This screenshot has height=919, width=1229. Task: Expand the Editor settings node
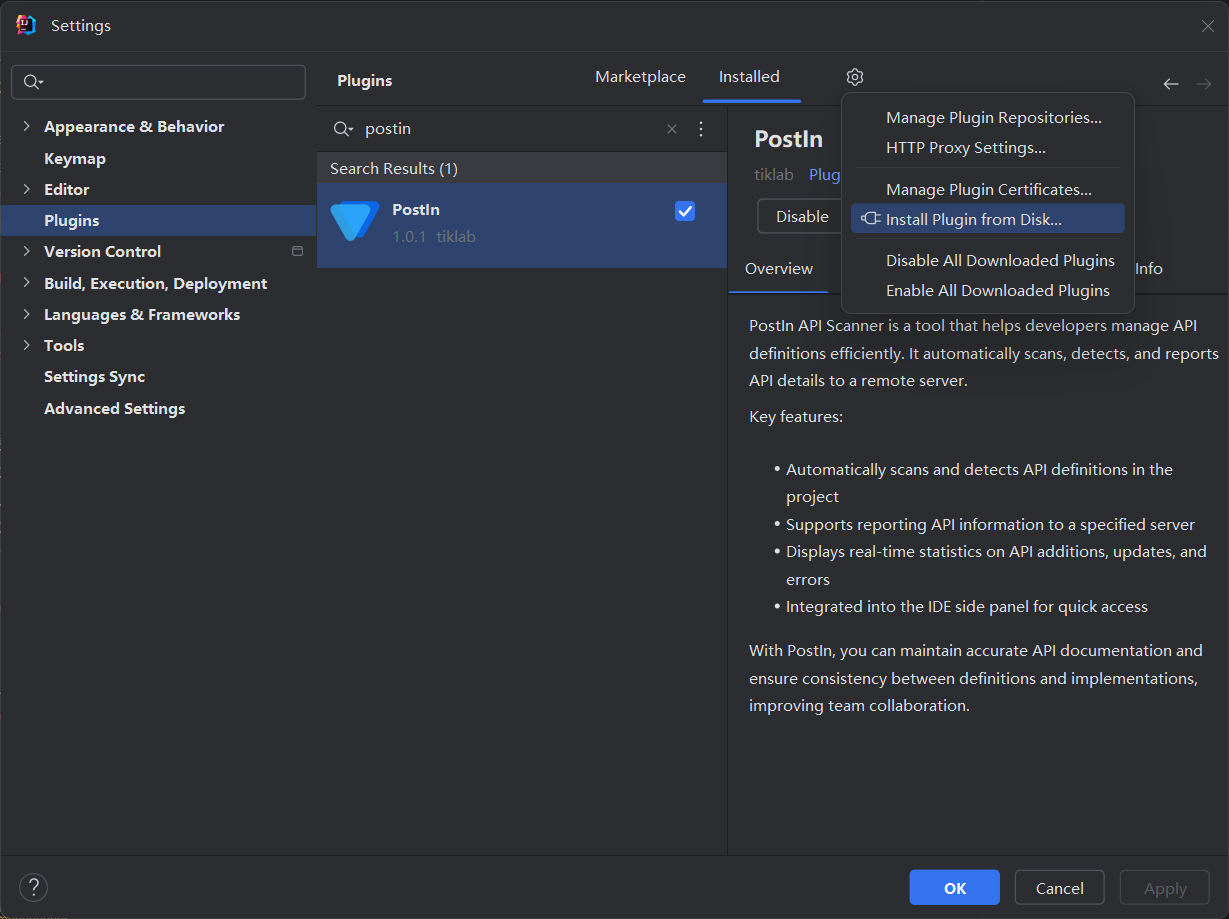[x=26, y=189]
